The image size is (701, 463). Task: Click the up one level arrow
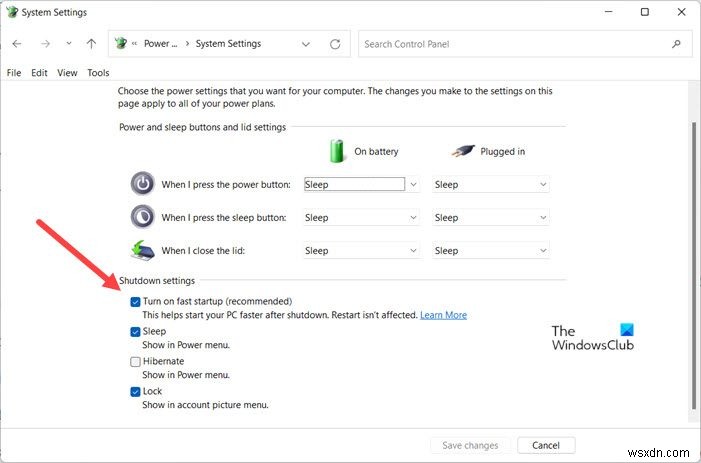(x=91, y=44)
